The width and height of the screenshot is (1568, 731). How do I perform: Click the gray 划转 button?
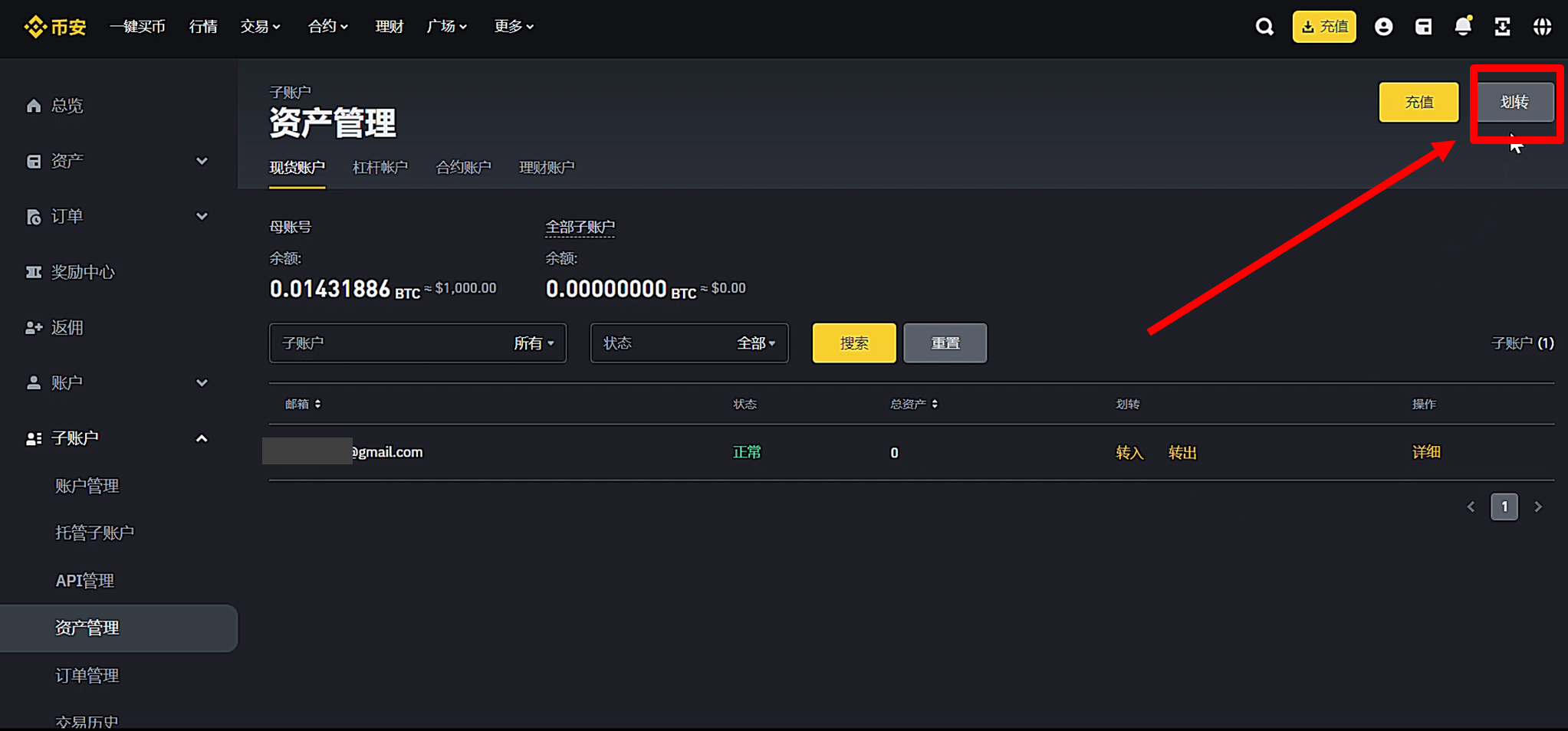click(1514, 102)
